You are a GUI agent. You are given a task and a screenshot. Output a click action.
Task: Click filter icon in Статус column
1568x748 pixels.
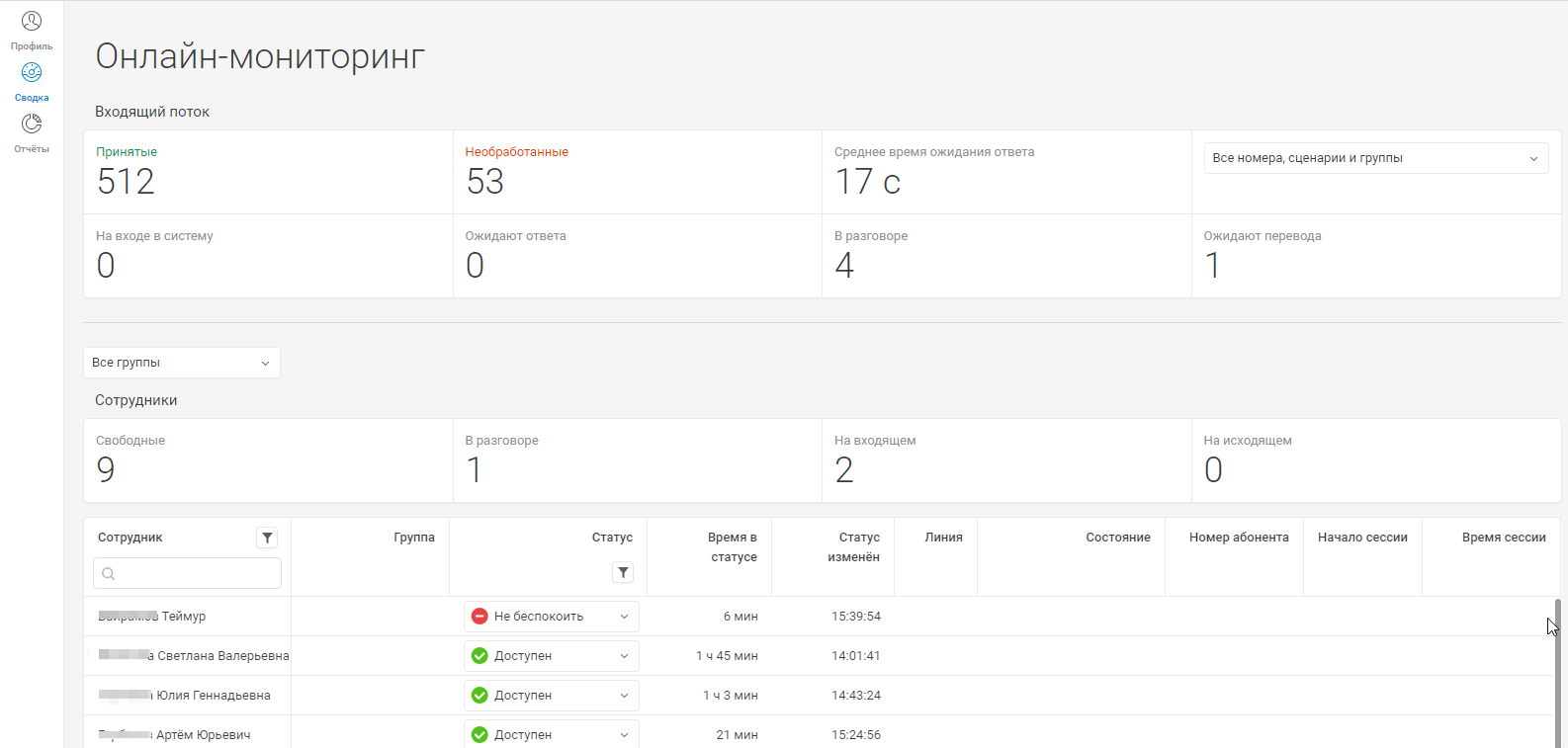(x=623, y=572)
